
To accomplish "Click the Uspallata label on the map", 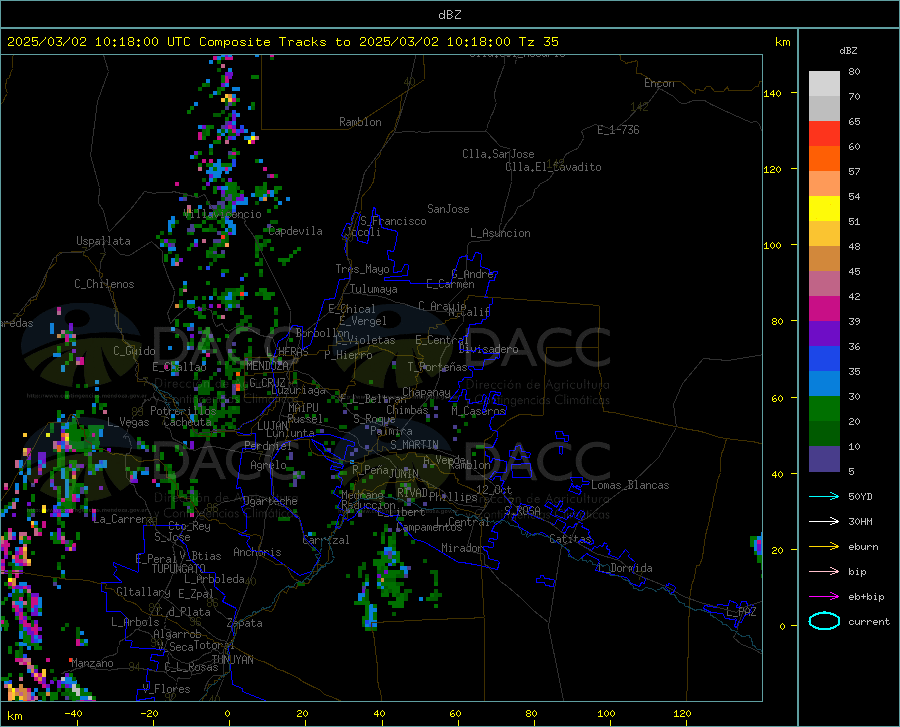I will [103, 241].
